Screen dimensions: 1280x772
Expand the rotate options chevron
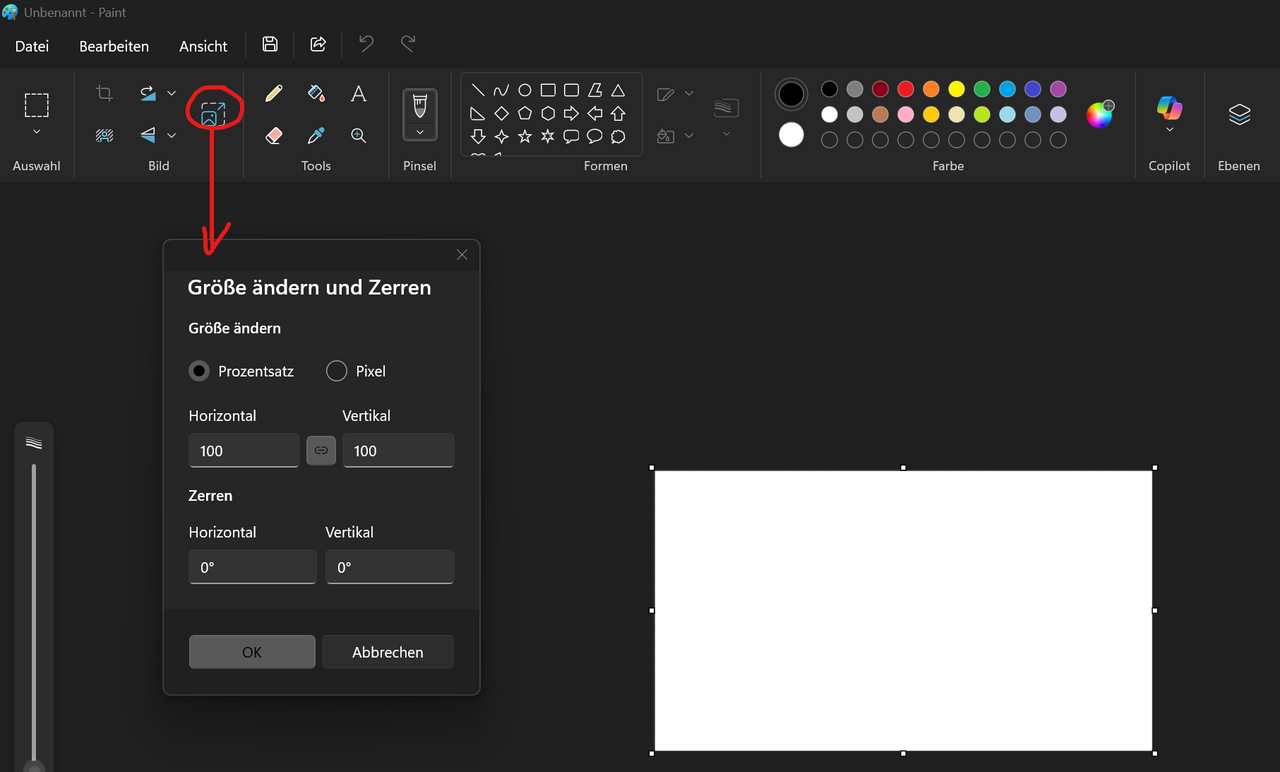172,93
